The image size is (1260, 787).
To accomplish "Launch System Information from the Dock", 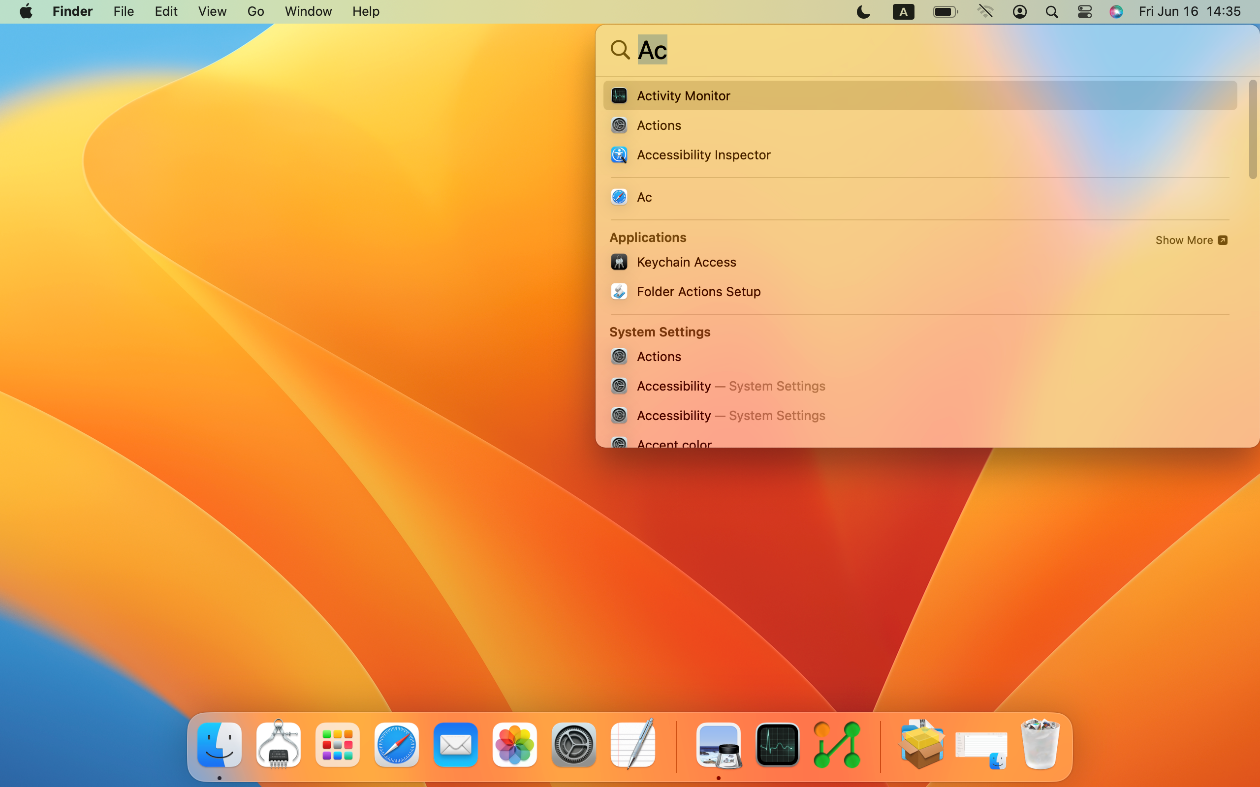I will (x=278, y=745).
